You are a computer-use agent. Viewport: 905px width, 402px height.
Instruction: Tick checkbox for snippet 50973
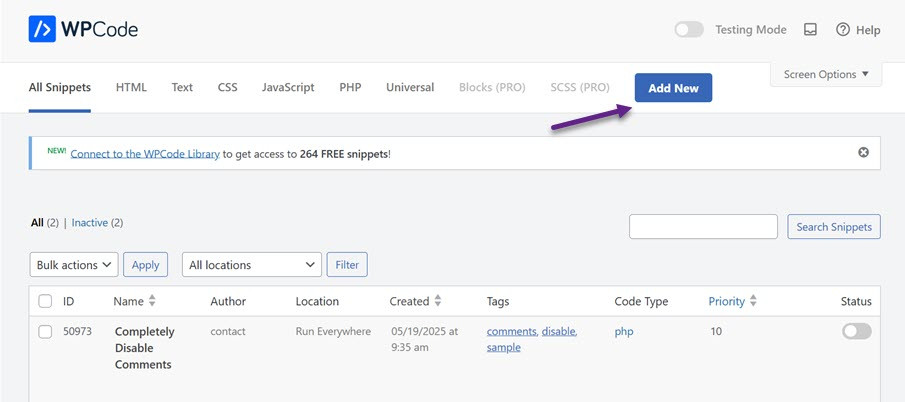(x=45, y=331)
